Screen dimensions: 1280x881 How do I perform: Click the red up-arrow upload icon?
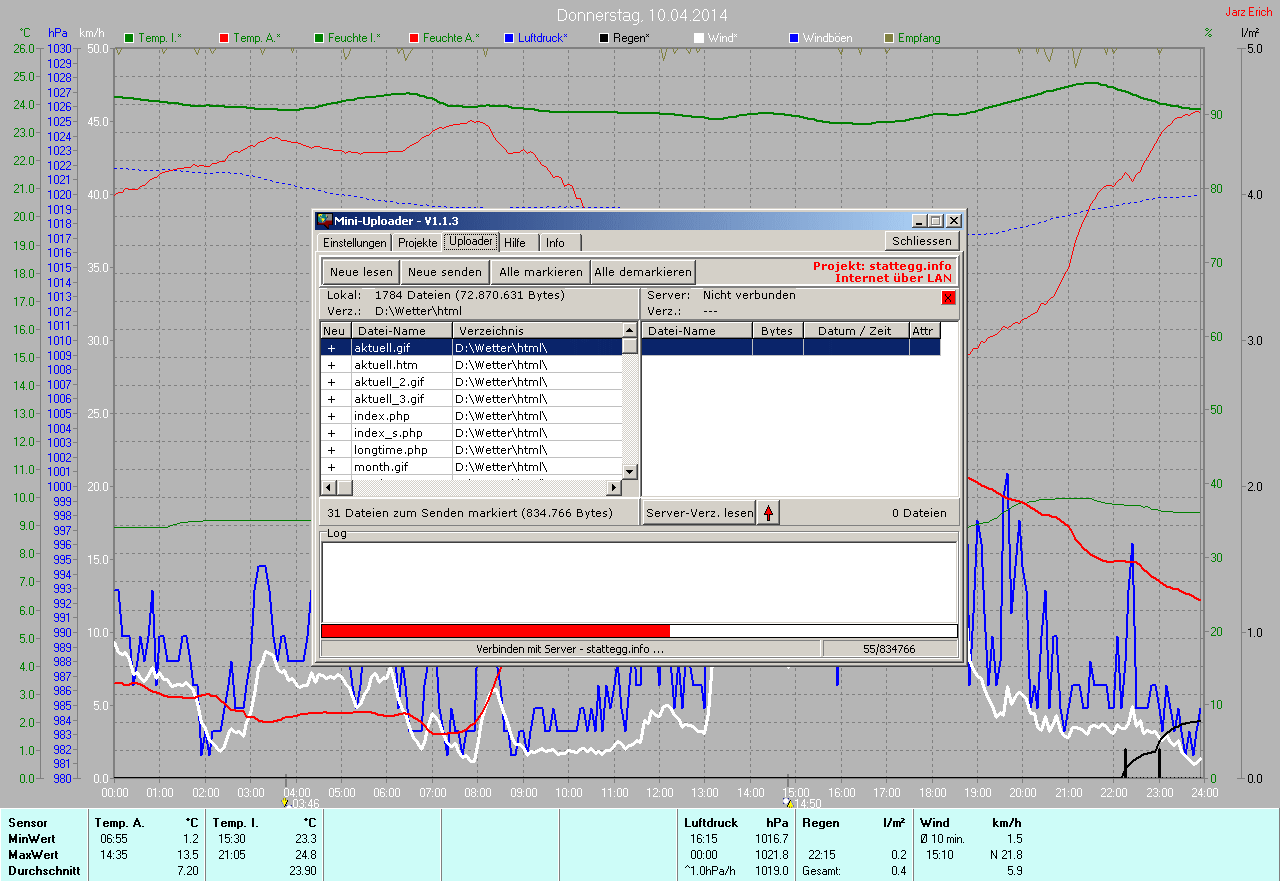768,513
